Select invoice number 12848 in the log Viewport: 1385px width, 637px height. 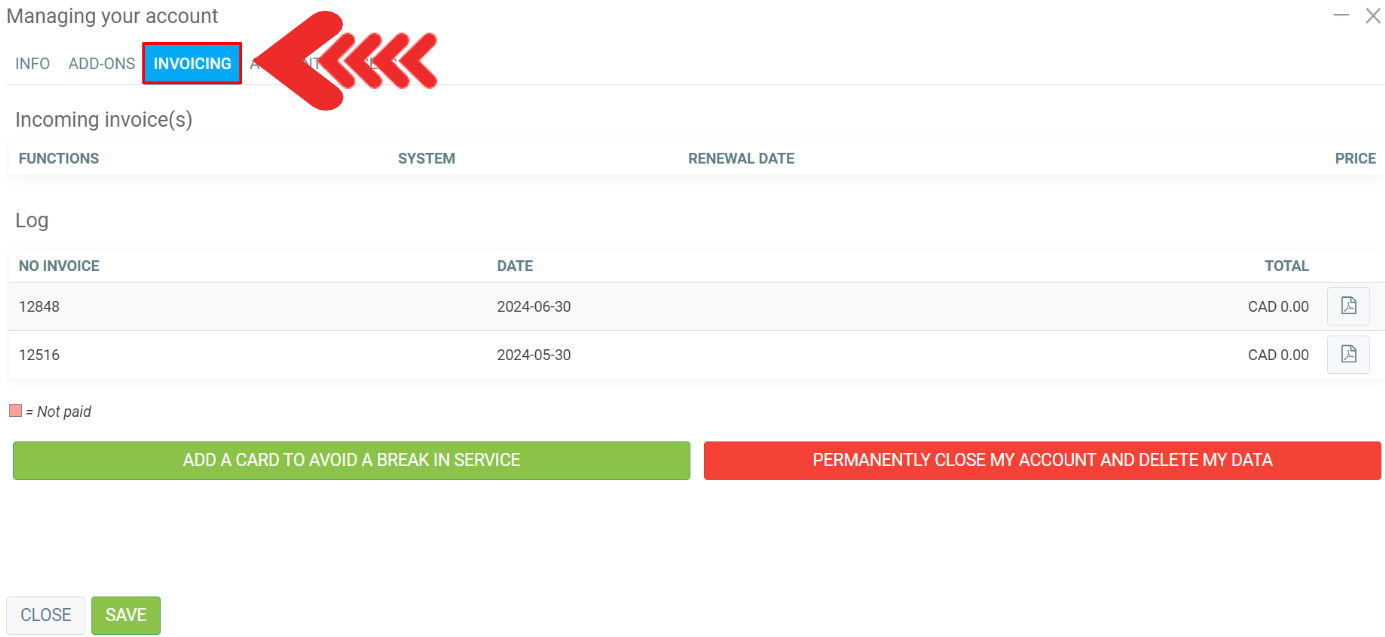(x=39, y=307)
